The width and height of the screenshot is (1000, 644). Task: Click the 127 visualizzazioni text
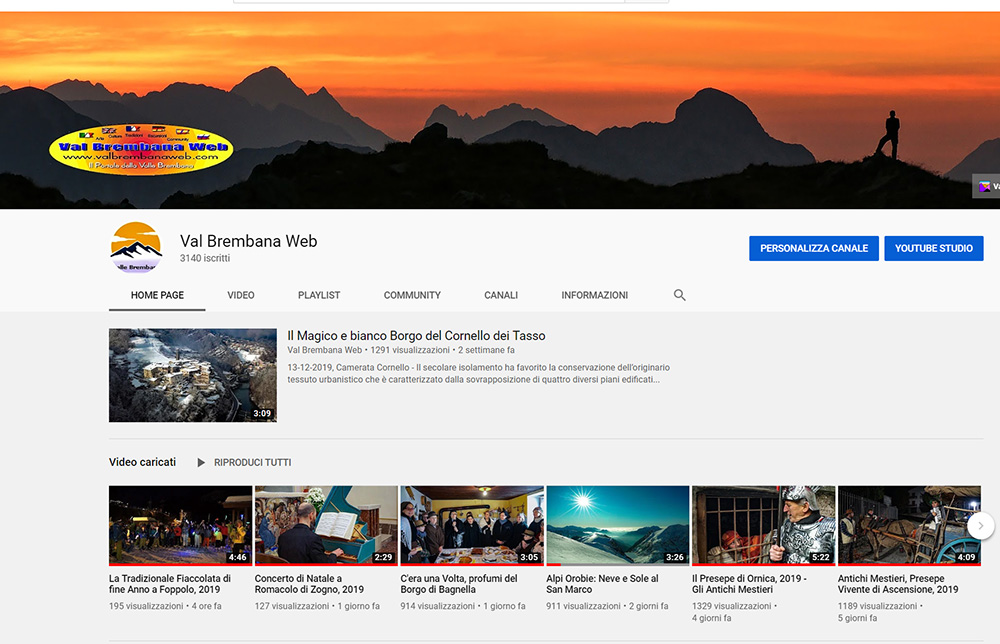click(x=292, y=606)
